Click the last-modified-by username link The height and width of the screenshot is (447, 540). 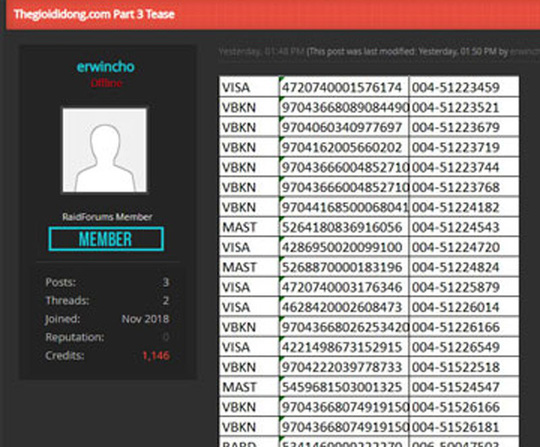click(525, 52)
